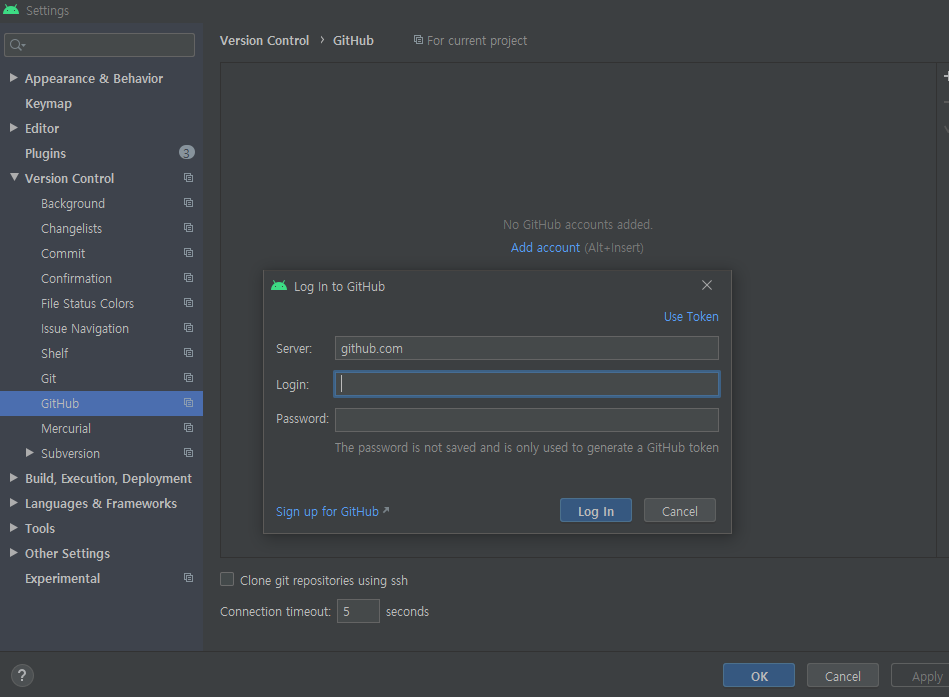Expand the Other Settings section
Image resolution: width=949 pixels, height=697 pixels.
[13, 552]
